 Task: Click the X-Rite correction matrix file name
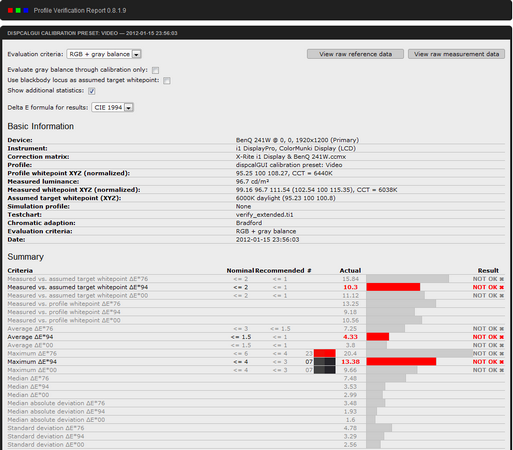(291, 157)
